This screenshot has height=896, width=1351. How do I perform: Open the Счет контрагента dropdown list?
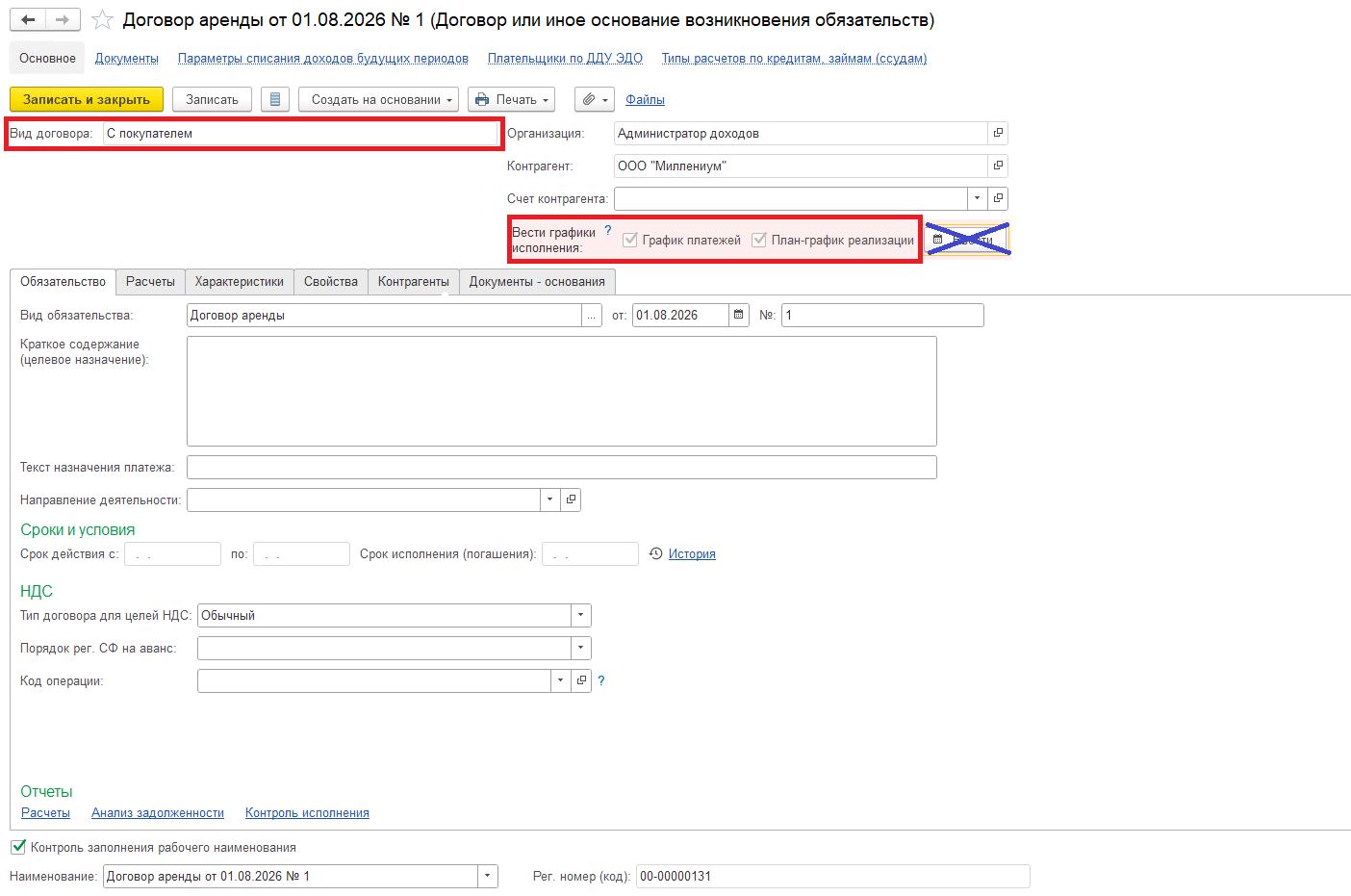[x=977, y=198]
